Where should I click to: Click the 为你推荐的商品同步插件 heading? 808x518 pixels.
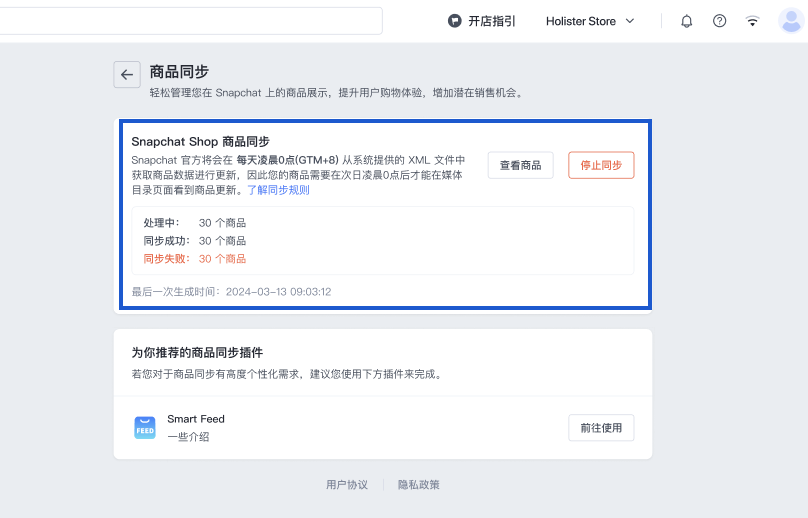pos(197,353)
